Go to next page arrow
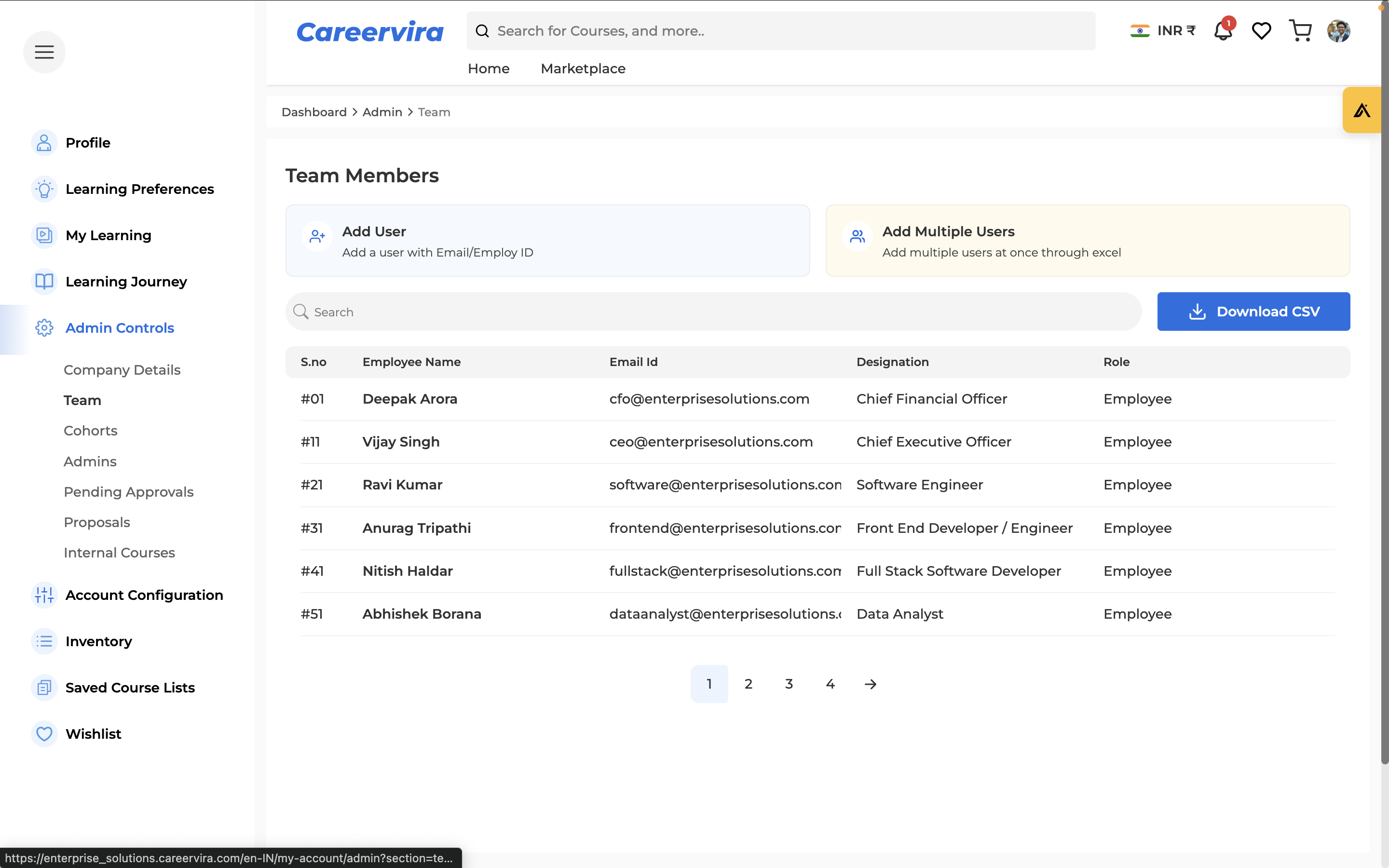The image size is (1389, 868). (870, 684)
